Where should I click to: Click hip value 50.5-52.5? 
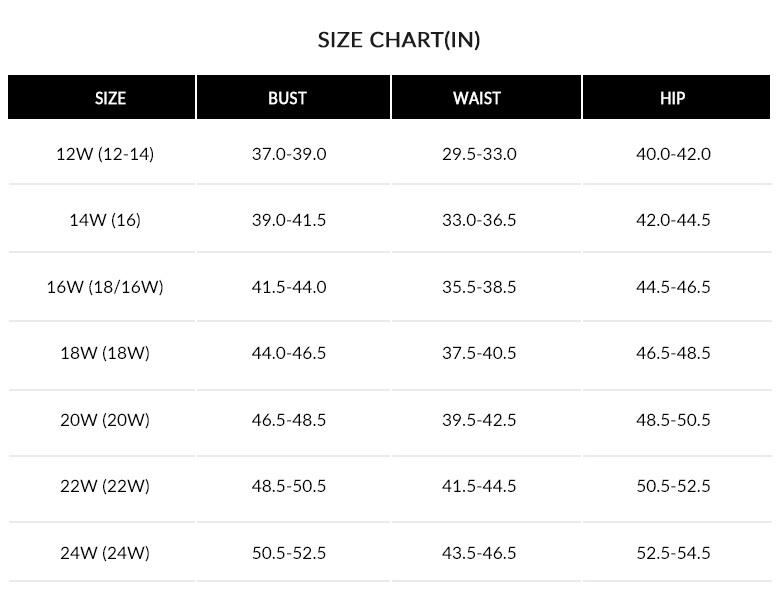(673, 486)
